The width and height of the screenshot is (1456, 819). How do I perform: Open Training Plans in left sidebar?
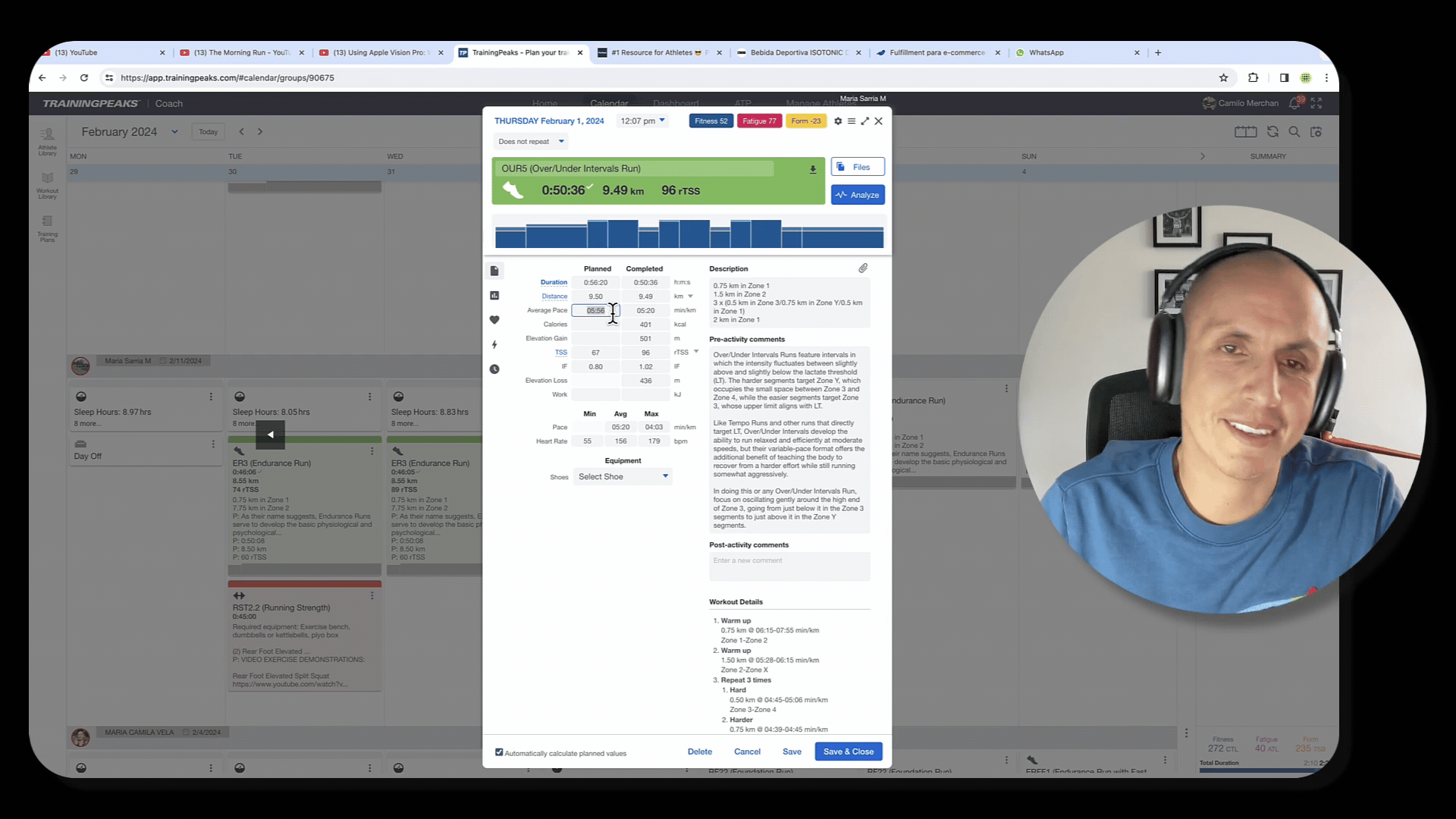tap(47, 228)
